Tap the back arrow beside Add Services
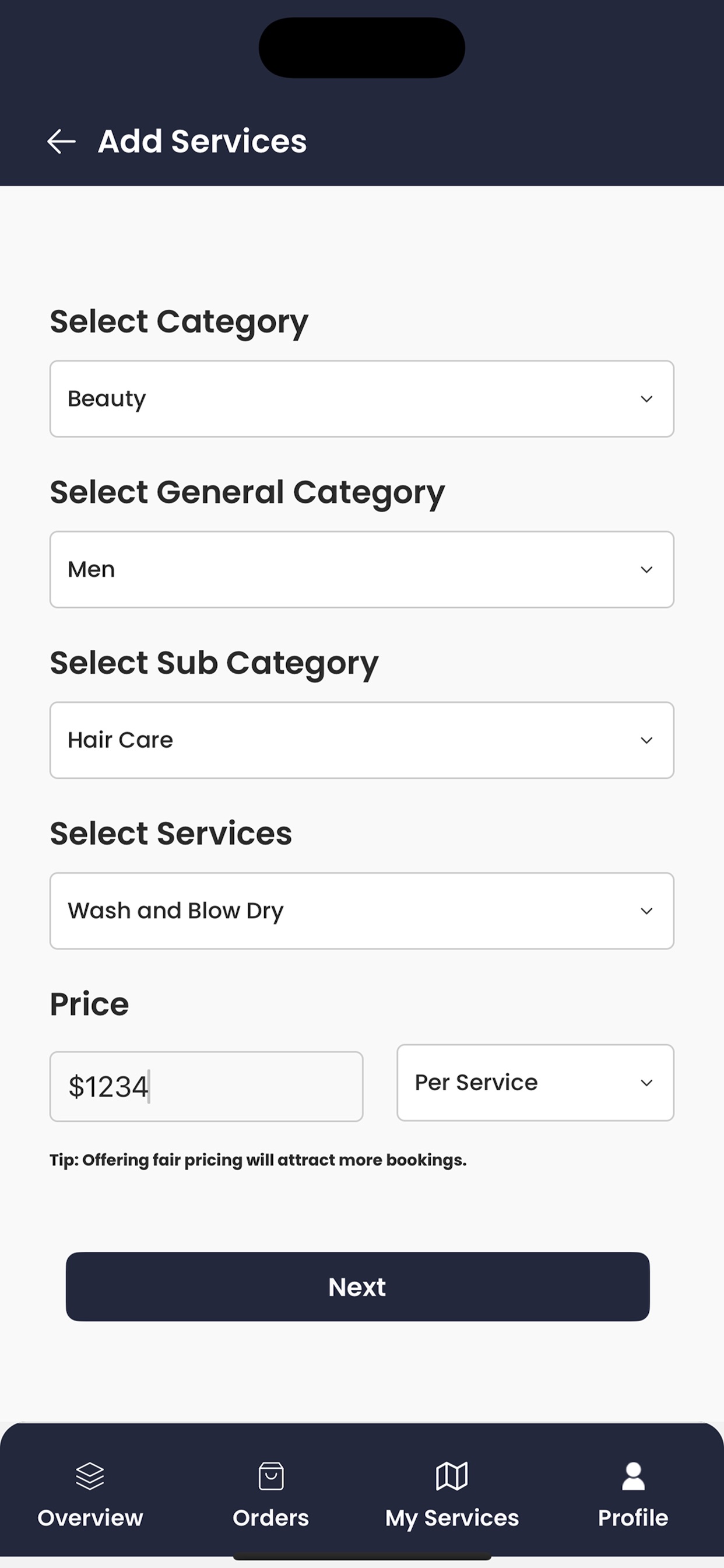Image resolution: width=724 pixels, height=1568 pixels. pos(61,141)
